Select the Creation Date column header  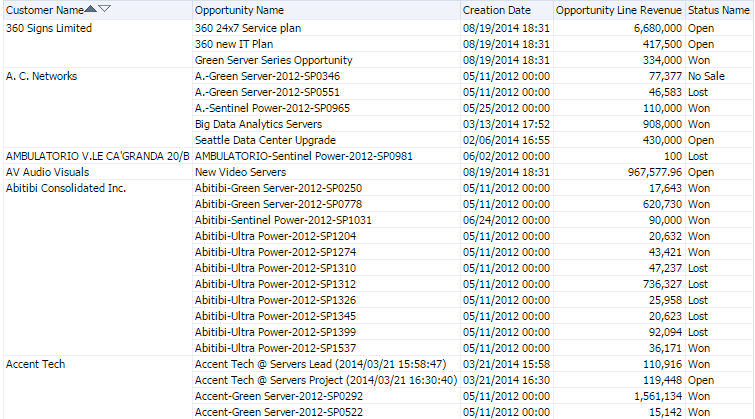click(496, 10)
